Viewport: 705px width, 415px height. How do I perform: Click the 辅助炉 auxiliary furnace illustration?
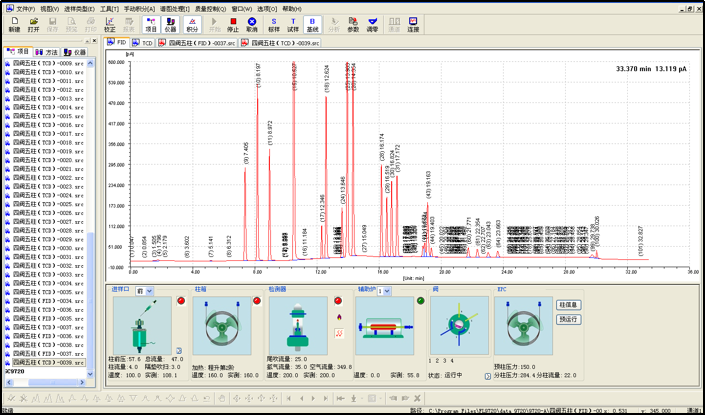pos(384,326)
